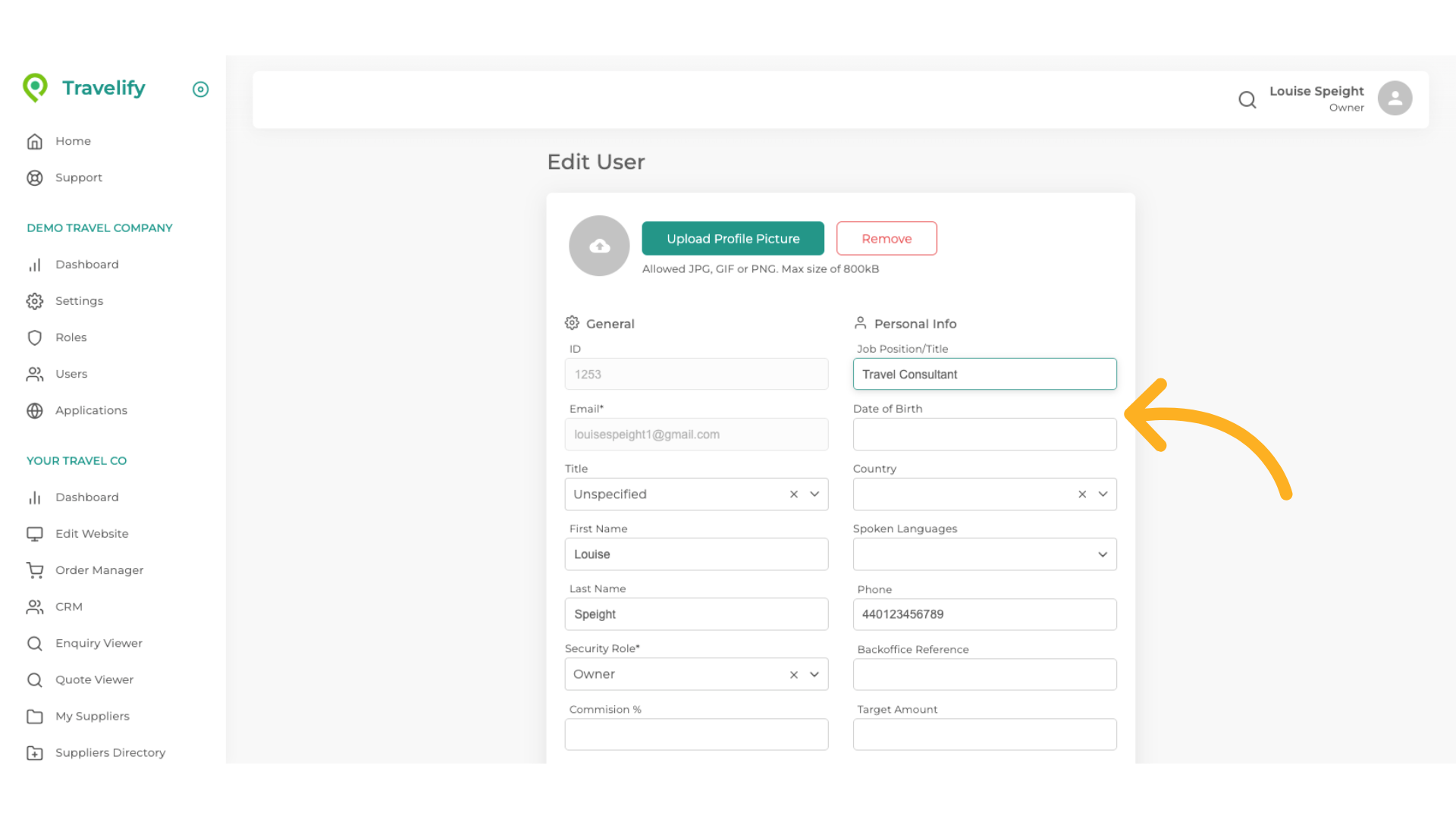The height and width of the screenshot is (819, 1456).
Task: Open Order Manager in sidebar
Action: [x=99, y=570]
